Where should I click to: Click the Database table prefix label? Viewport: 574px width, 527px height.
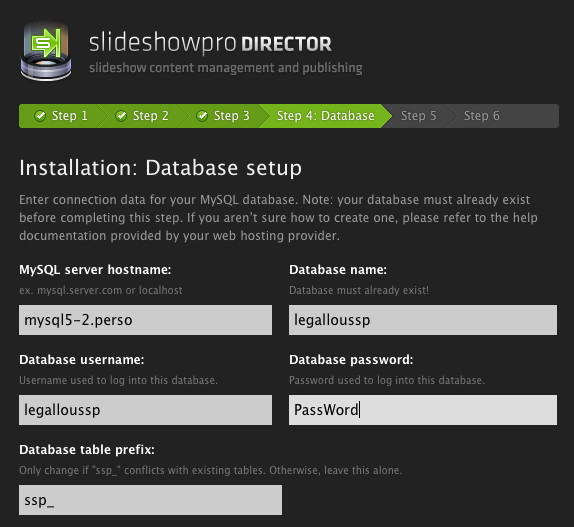coord(87,450)
